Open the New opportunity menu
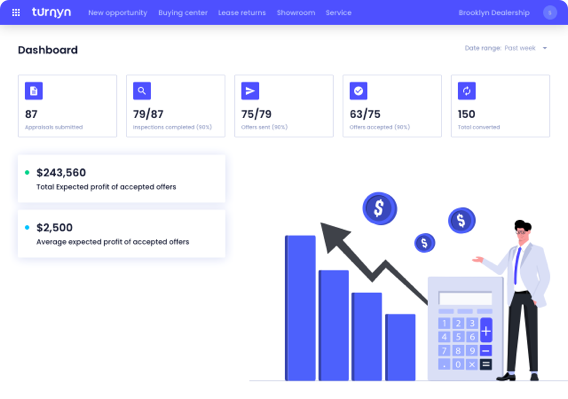 point(118,13)
